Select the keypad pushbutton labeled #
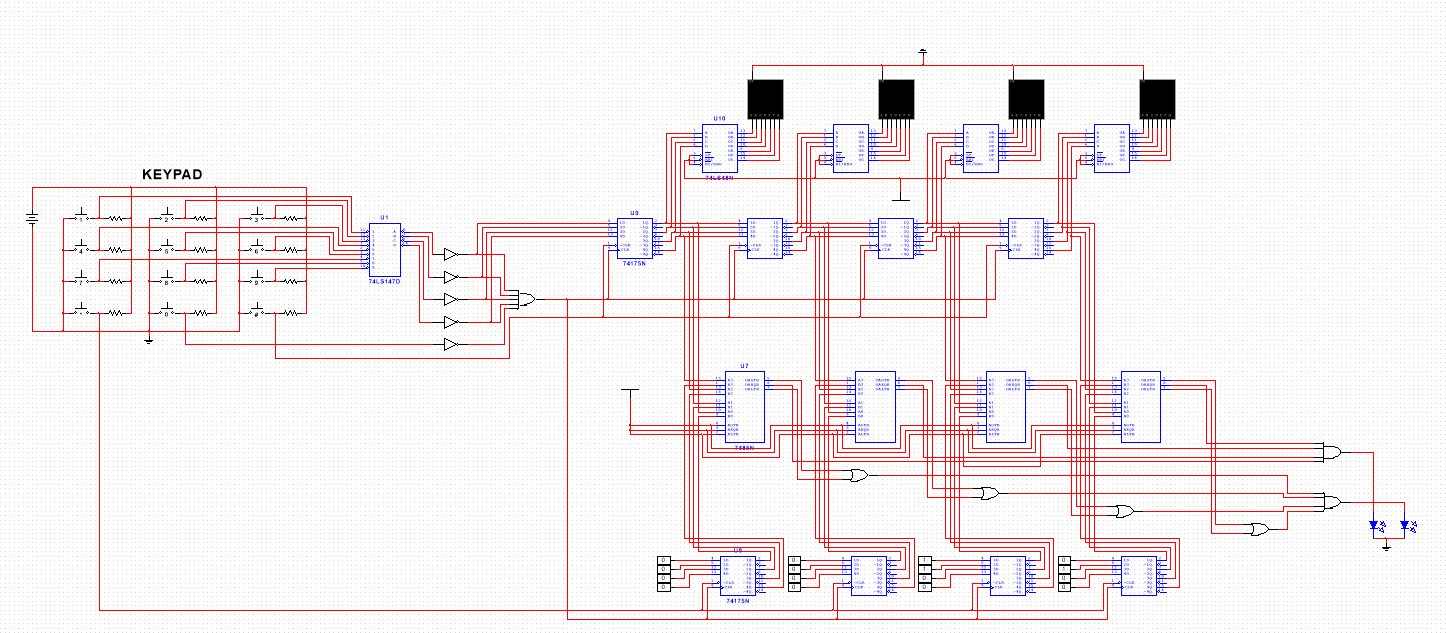The image size is (1446, 633). (x=257, y=310)
